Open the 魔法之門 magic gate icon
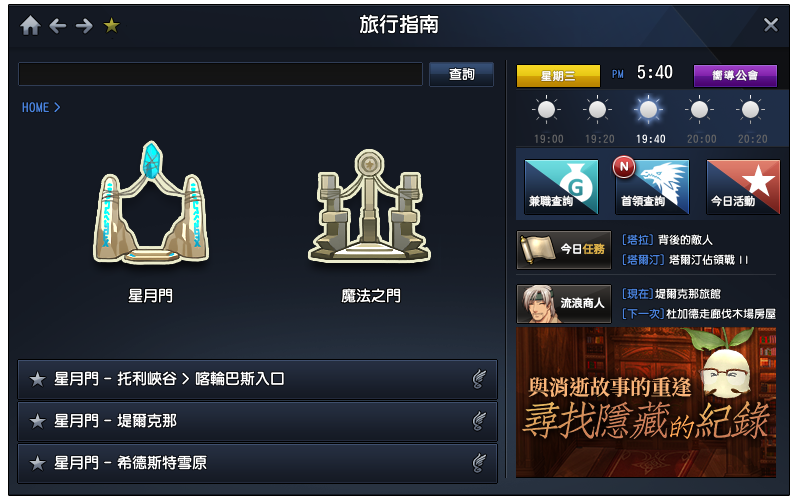 tap(370, 206)
